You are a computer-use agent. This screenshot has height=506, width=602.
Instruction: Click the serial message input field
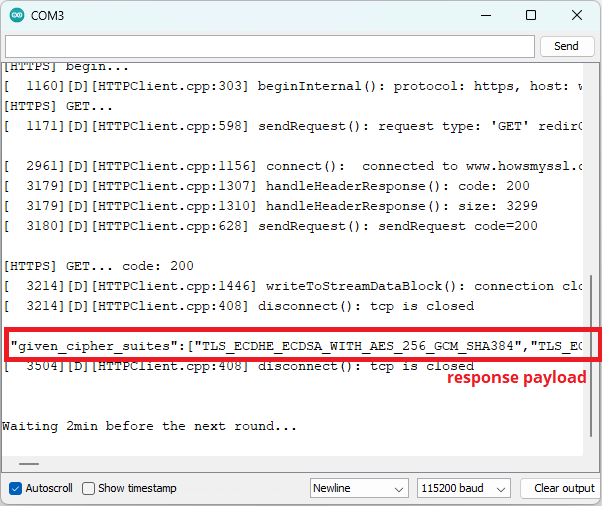270,46
